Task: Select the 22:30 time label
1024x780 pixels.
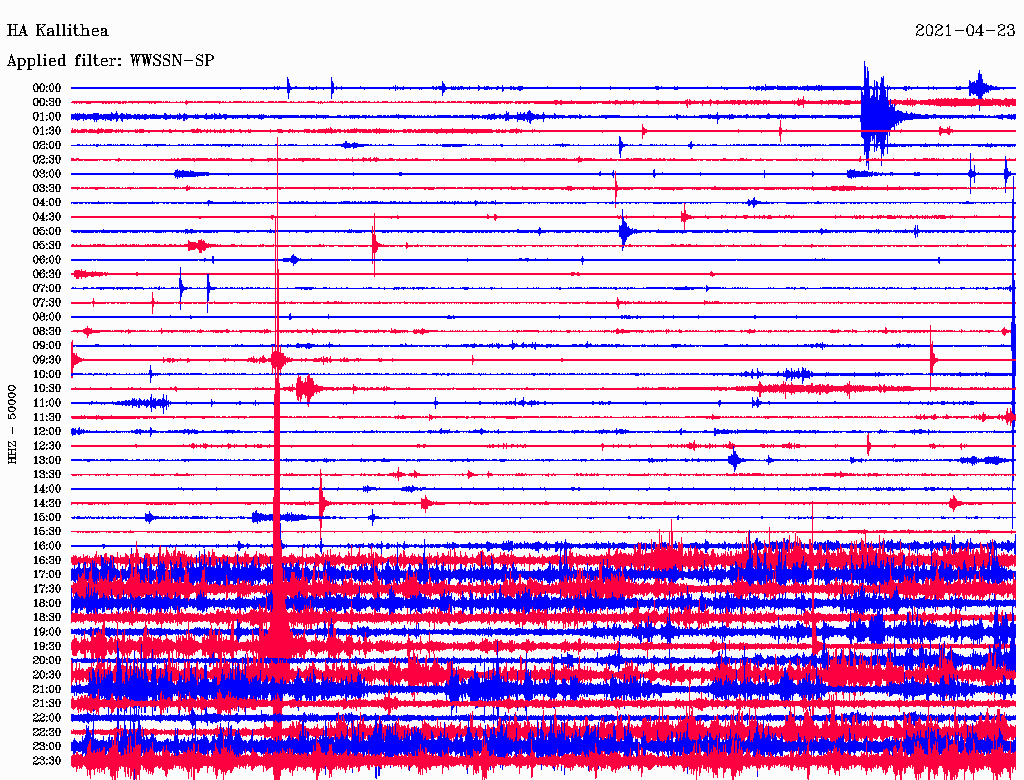Action: click(47, 733)
